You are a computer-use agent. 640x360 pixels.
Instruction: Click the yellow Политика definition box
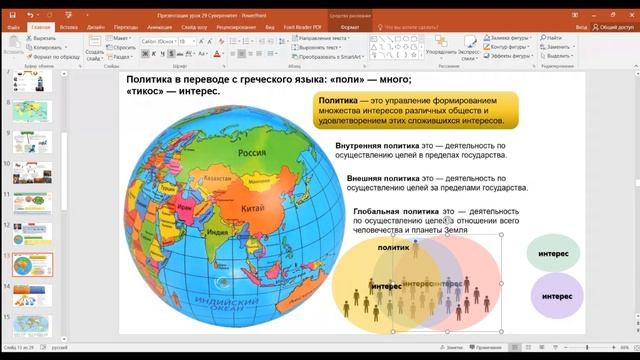click(416, 110)
